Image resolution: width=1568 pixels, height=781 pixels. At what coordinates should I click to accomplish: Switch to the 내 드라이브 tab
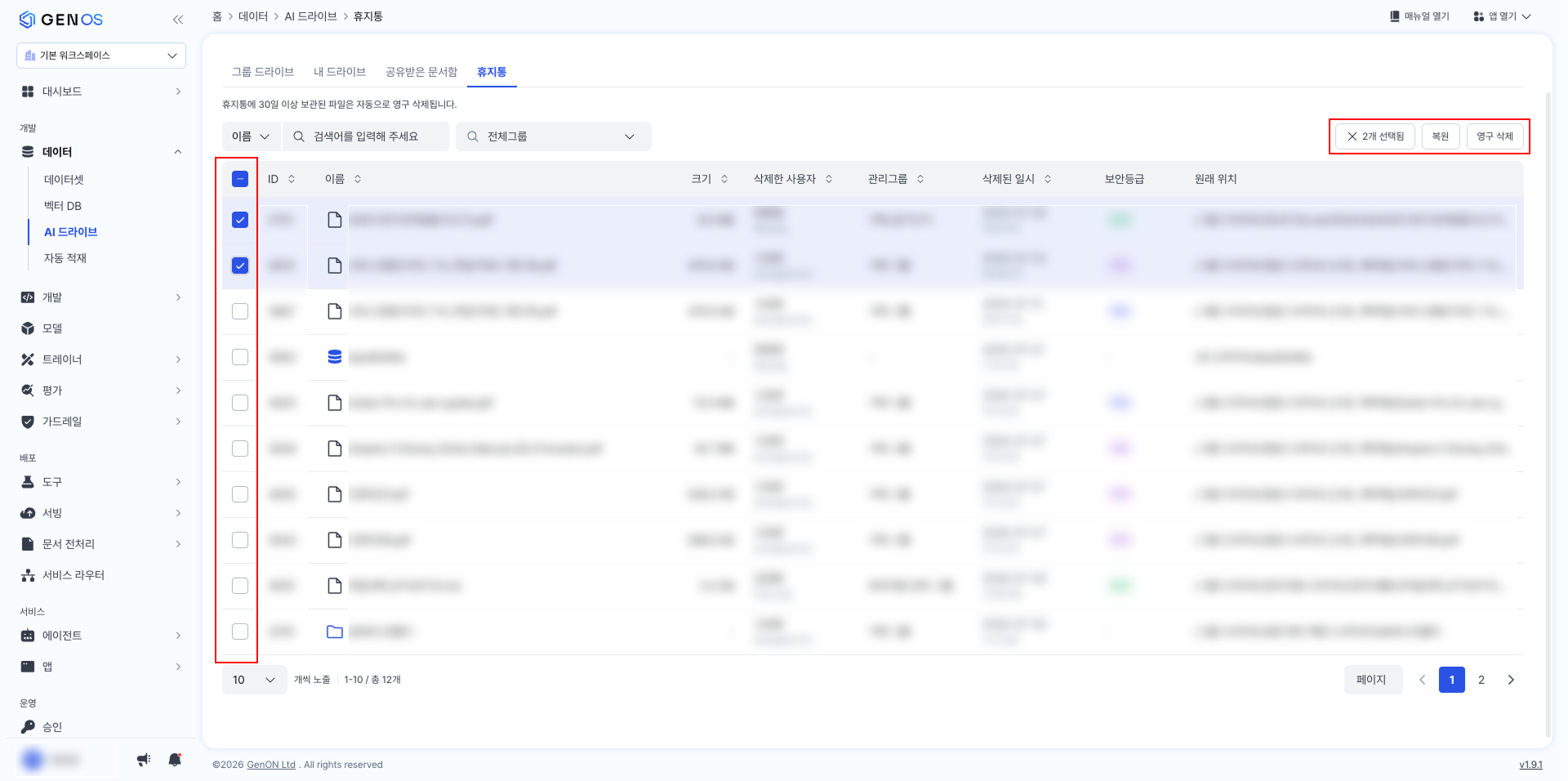[340, 72]
